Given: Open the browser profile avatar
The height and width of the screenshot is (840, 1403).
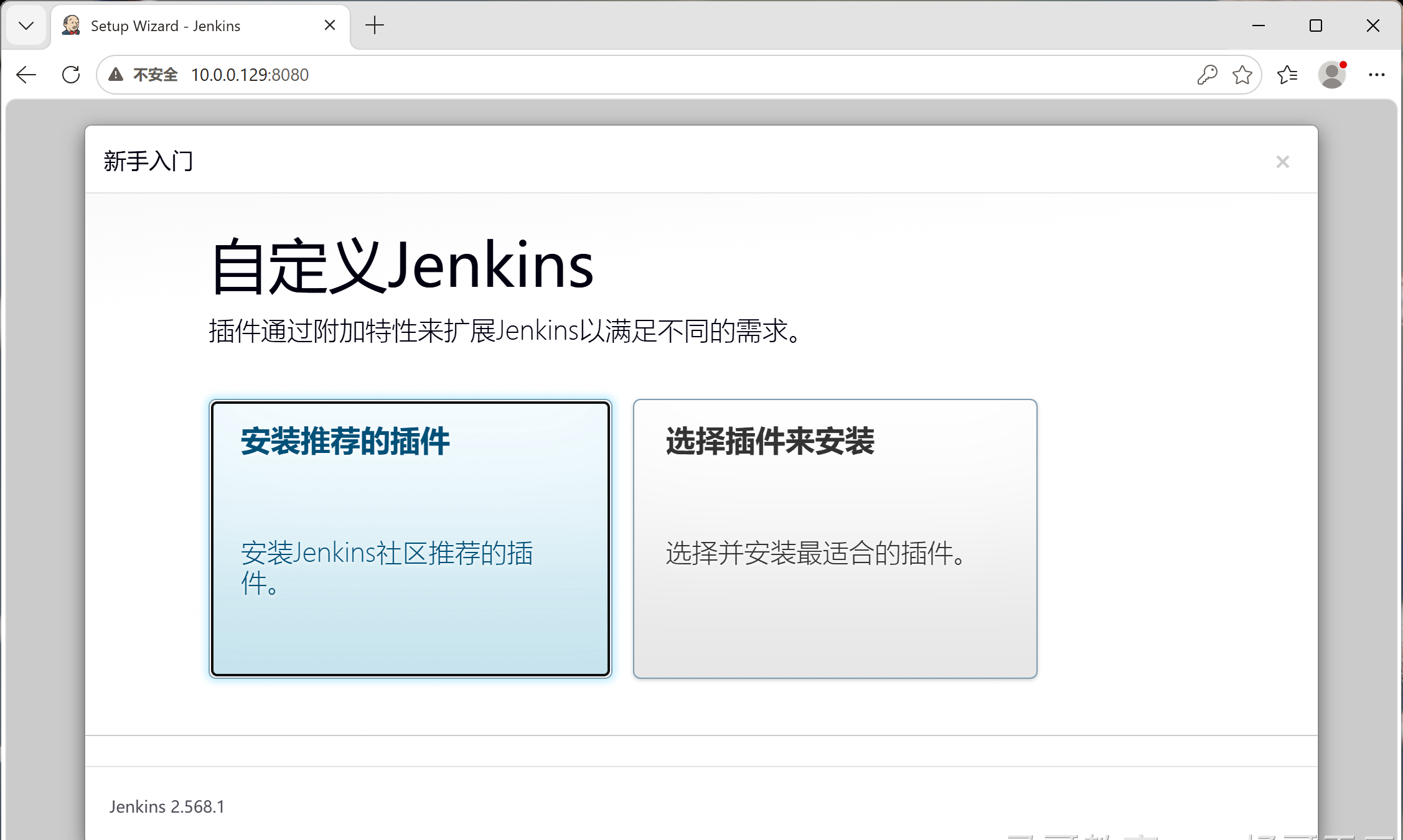Looking at the screenshot, I should point(1332,75).
